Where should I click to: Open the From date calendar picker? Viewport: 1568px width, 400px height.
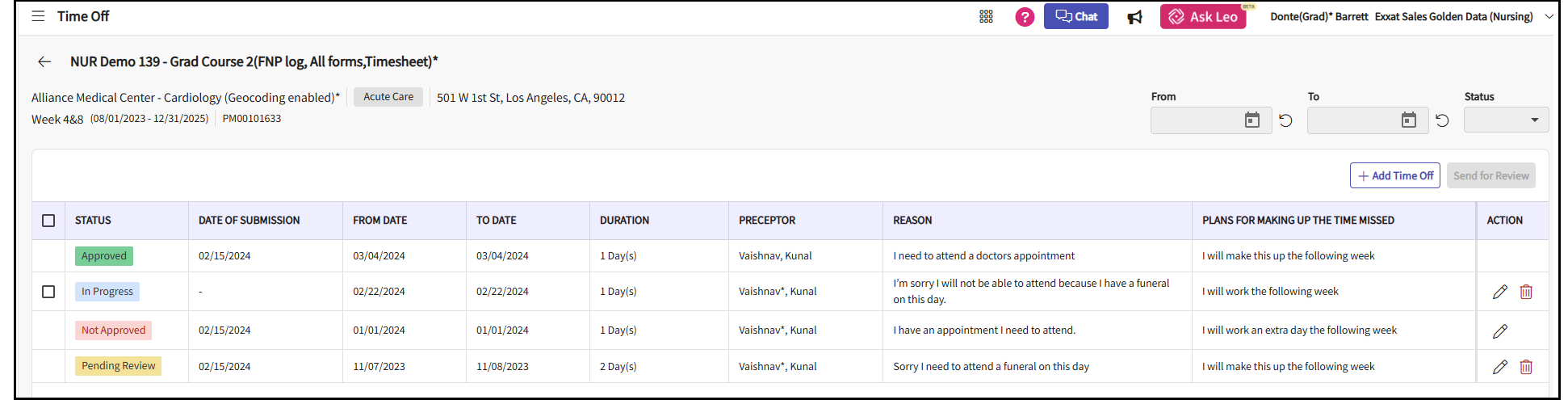point(1251,120)
